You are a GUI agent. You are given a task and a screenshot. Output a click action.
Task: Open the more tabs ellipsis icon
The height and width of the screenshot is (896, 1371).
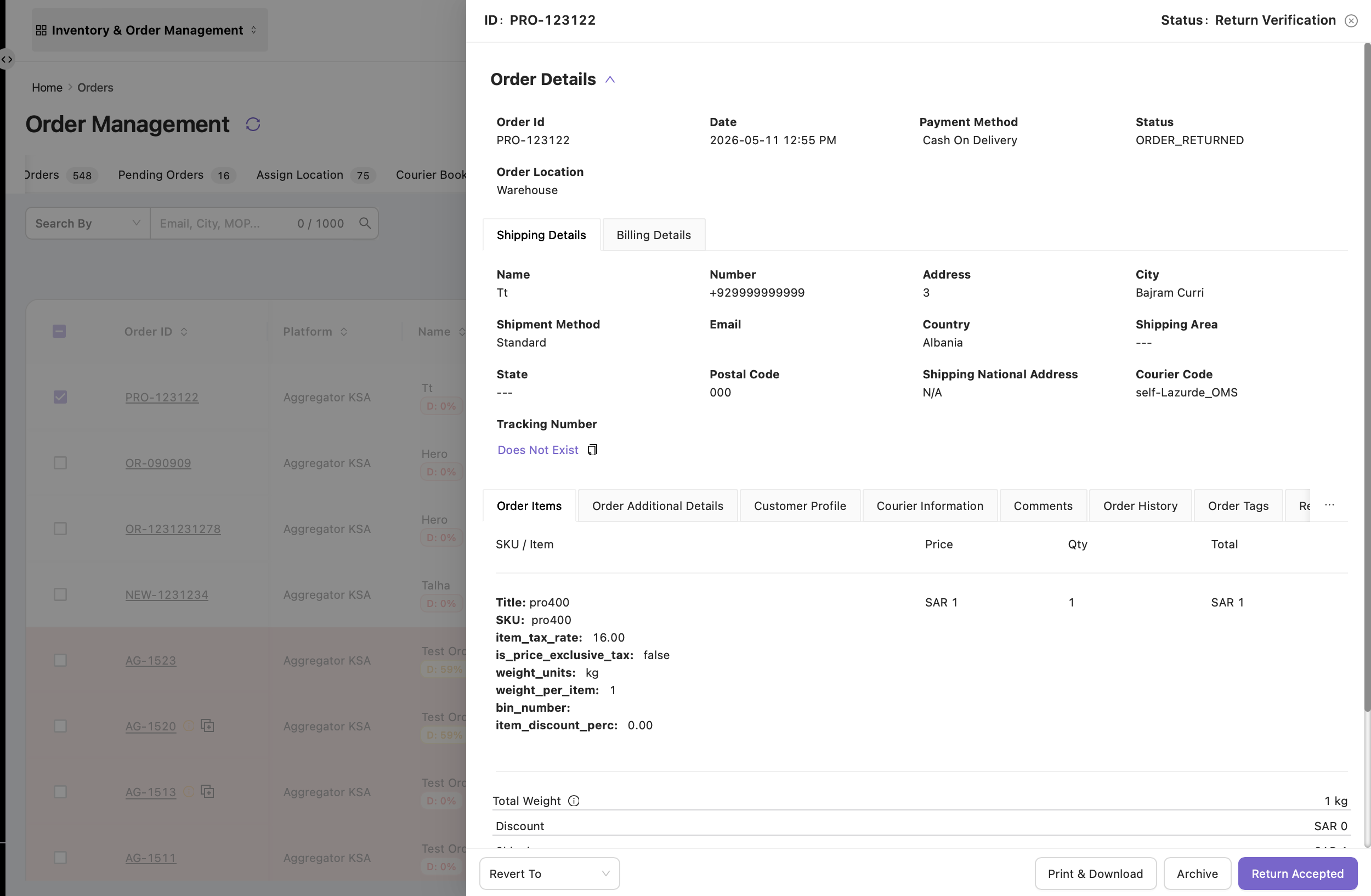click(1329, 505)
